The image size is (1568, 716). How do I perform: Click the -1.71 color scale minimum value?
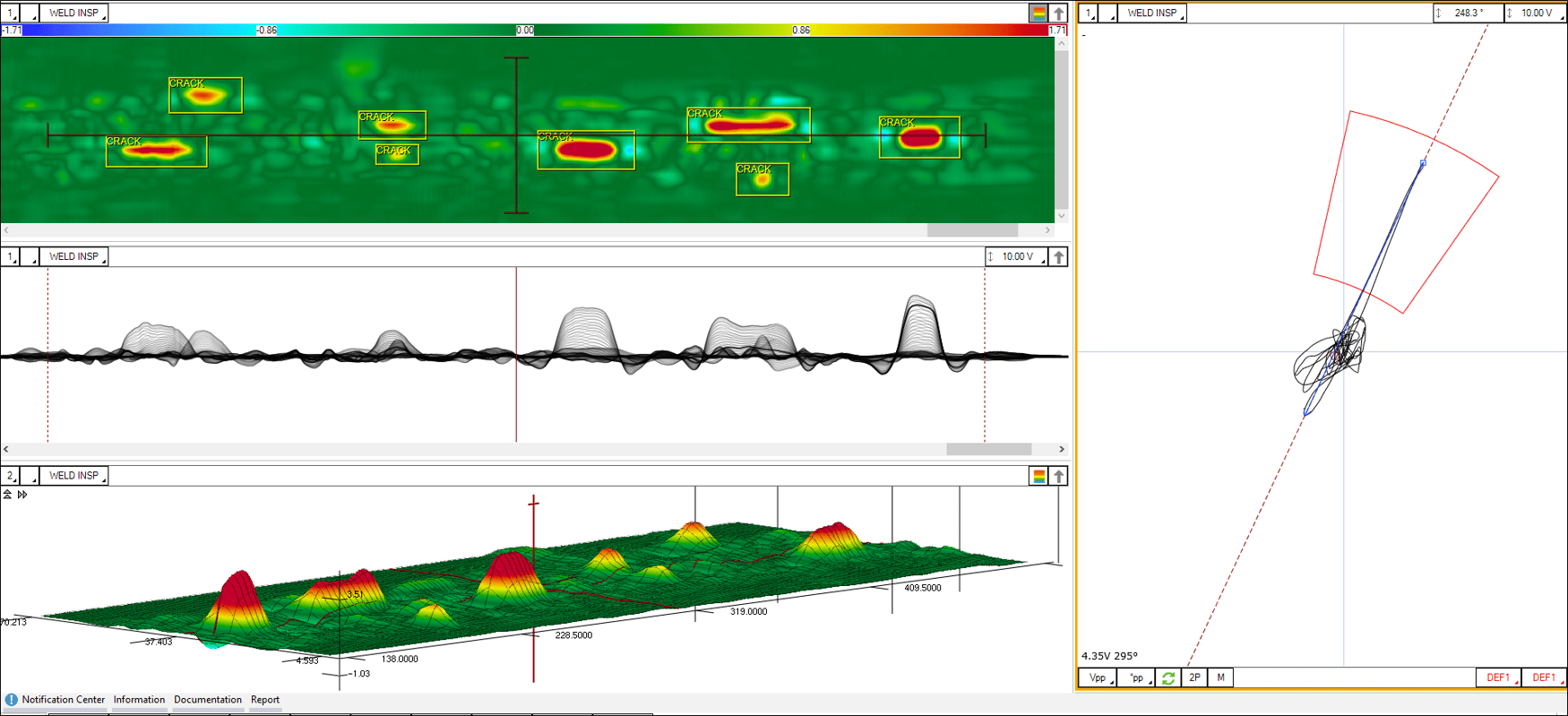(x=12, y=30)
